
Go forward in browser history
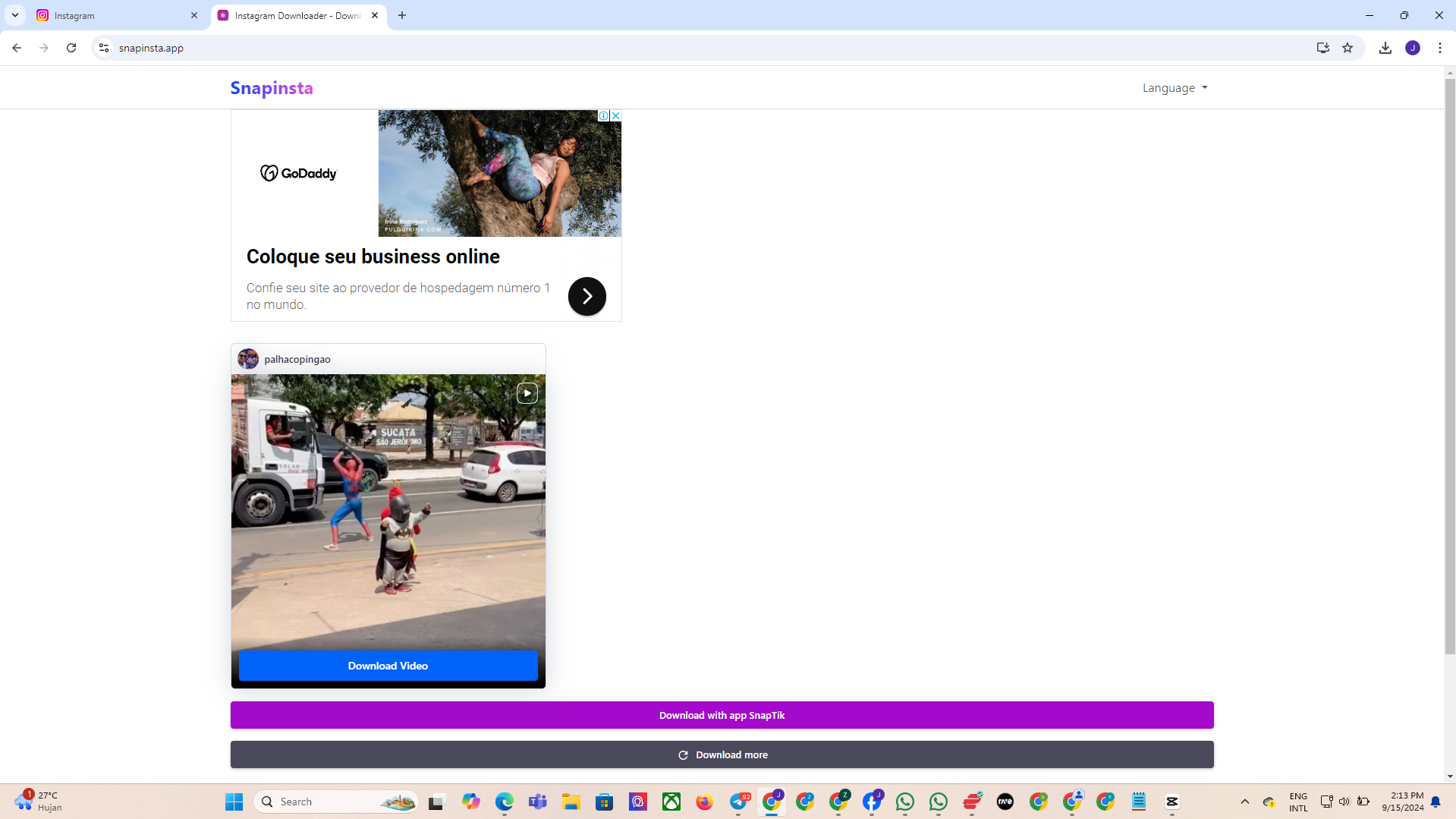44,48
